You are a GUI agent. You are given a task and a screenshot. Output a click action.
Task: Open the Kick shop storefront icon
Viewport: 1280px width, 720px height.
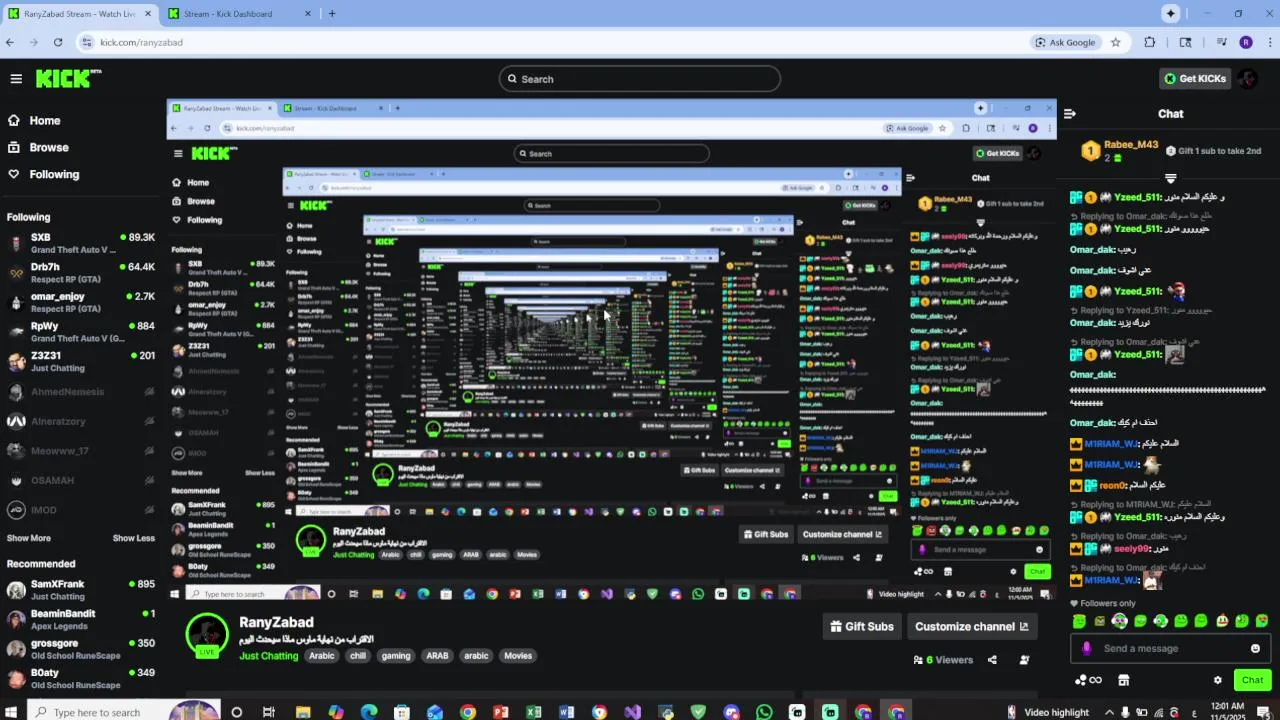[1123, 680]
